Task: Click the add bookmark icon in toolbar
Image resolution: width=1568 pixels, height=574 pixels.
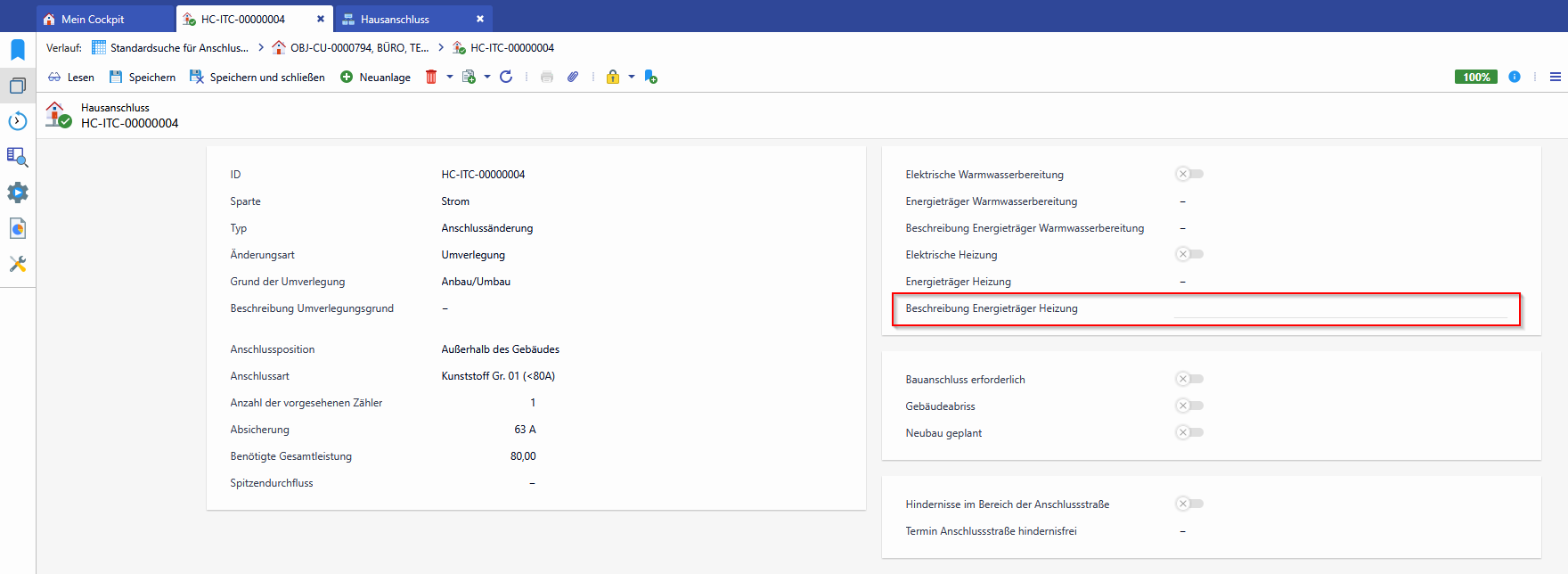Action: 651,77
